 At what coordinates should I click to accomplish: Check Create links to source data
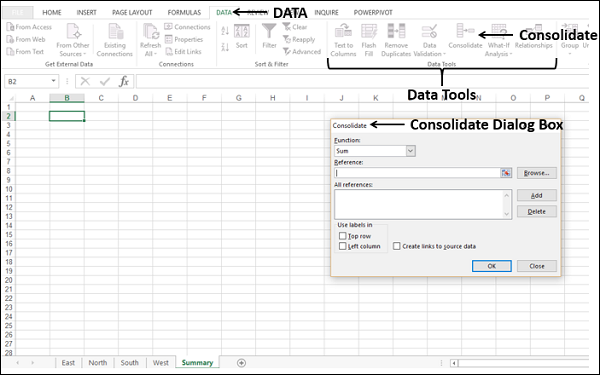click(397, 246)
